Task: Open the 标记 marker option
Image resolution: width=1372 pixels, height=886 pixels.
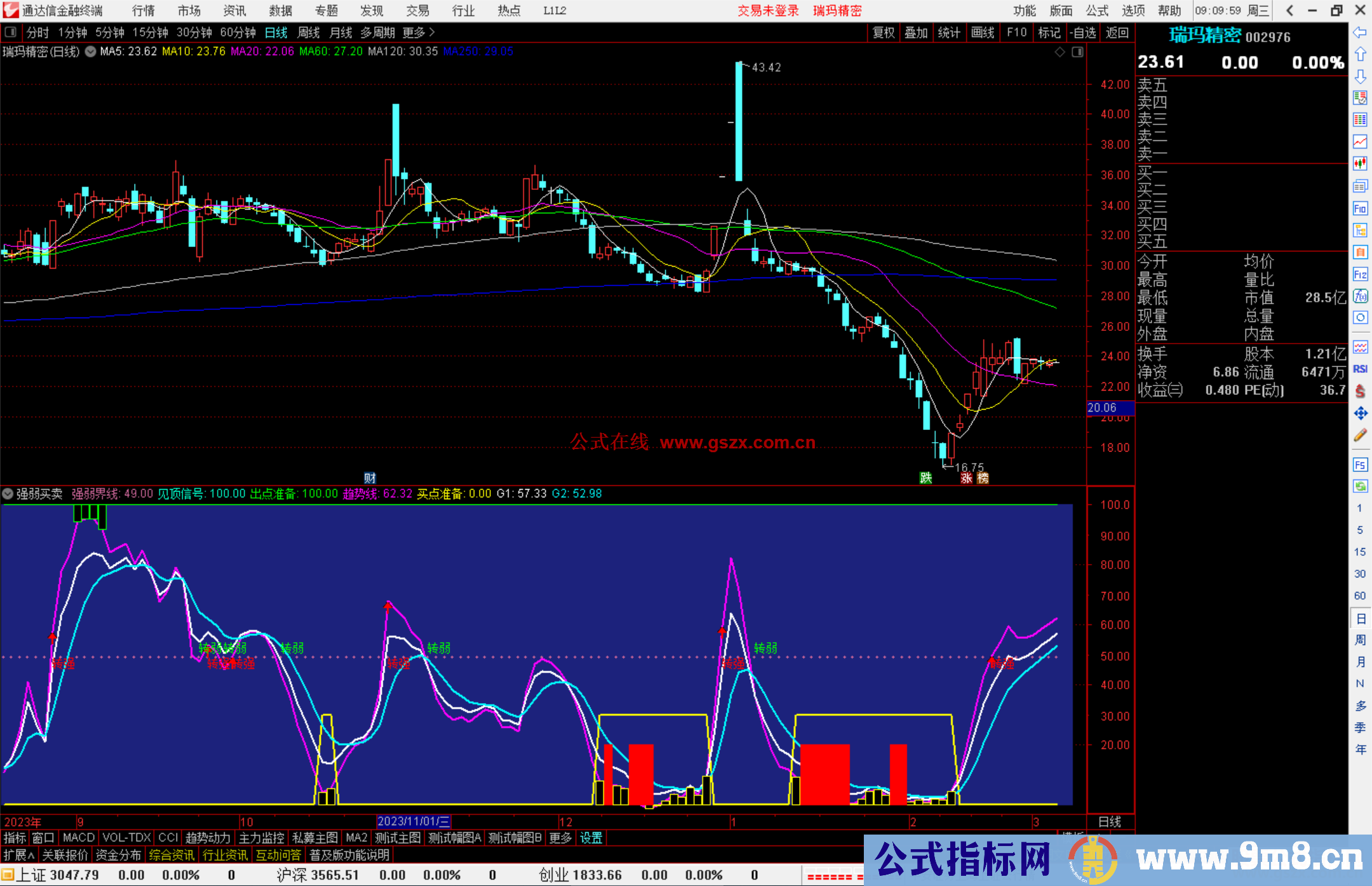Action: 1049,32
